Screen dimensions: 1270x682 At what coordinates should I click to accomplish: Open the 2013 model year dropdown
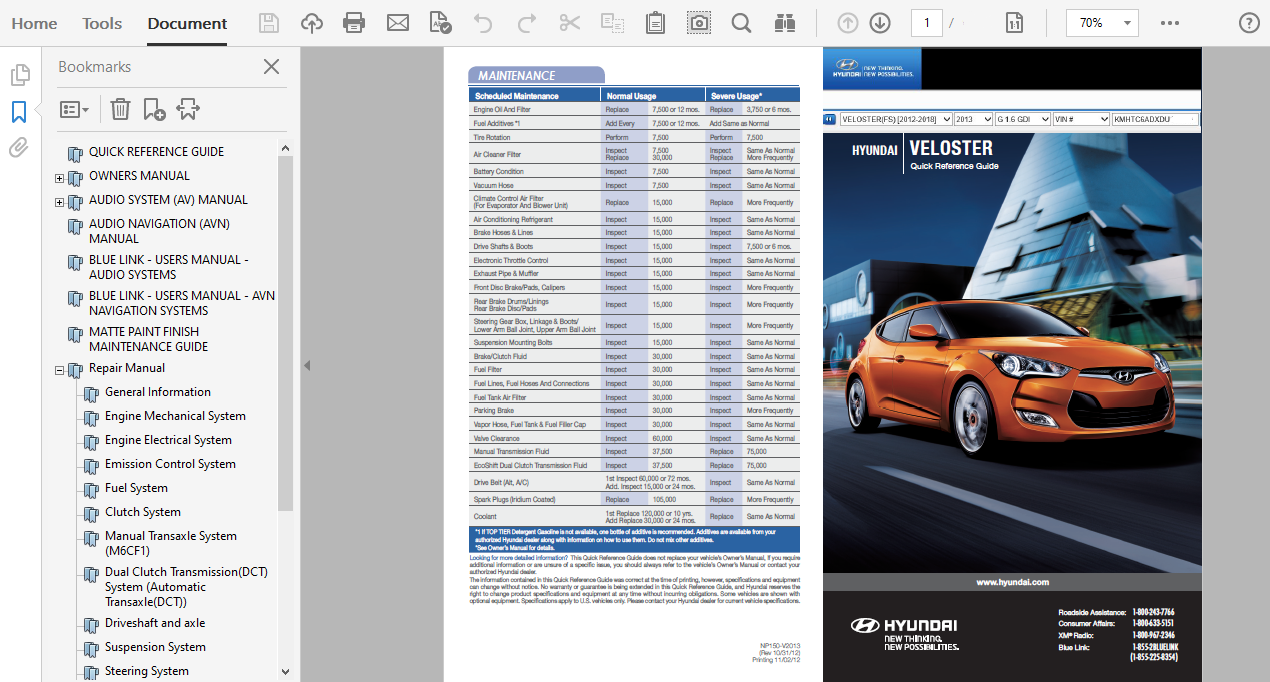tap(973, 117)
